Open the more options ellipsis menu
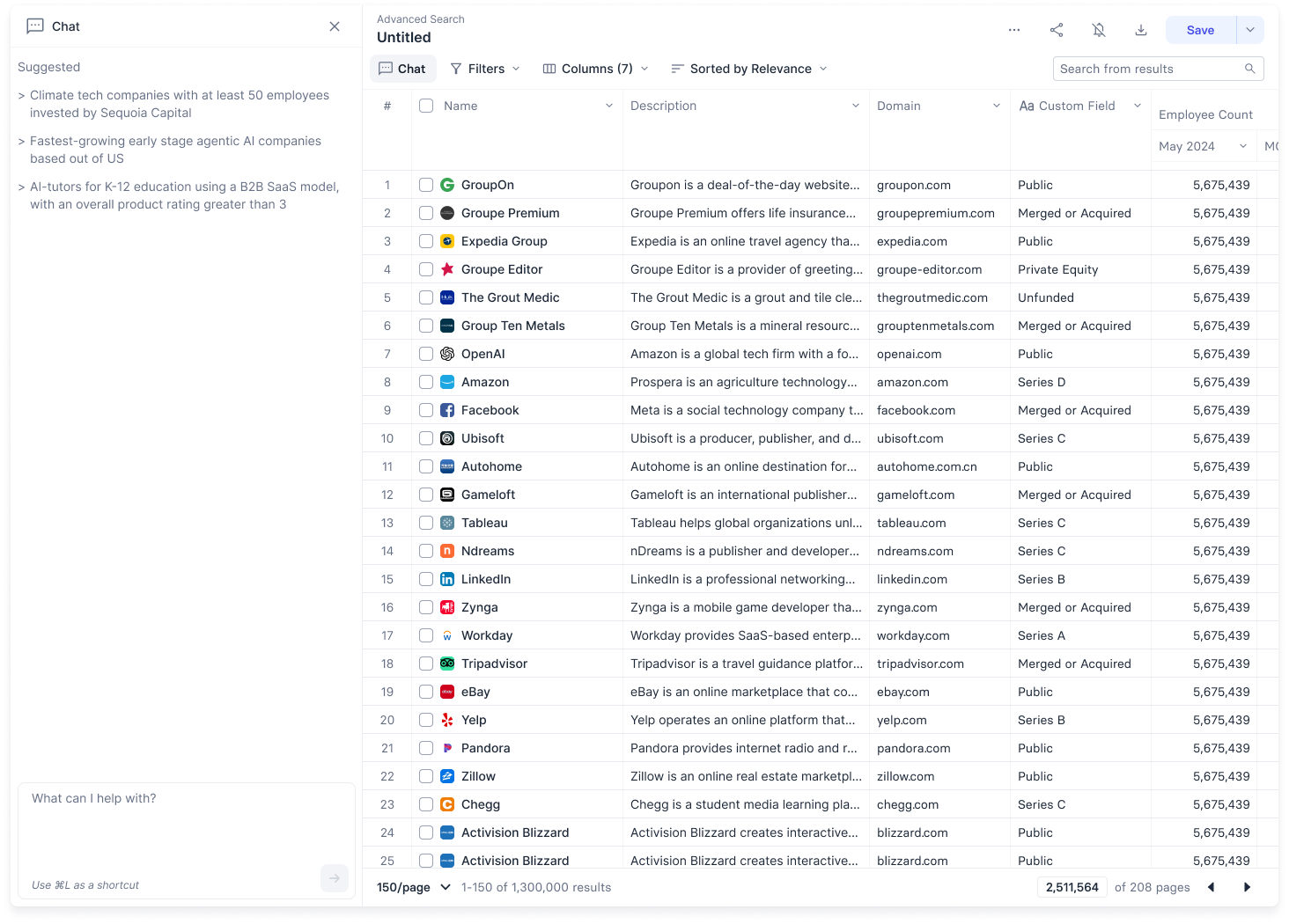Screen dimensions: 1289x924 (1014, 30)
